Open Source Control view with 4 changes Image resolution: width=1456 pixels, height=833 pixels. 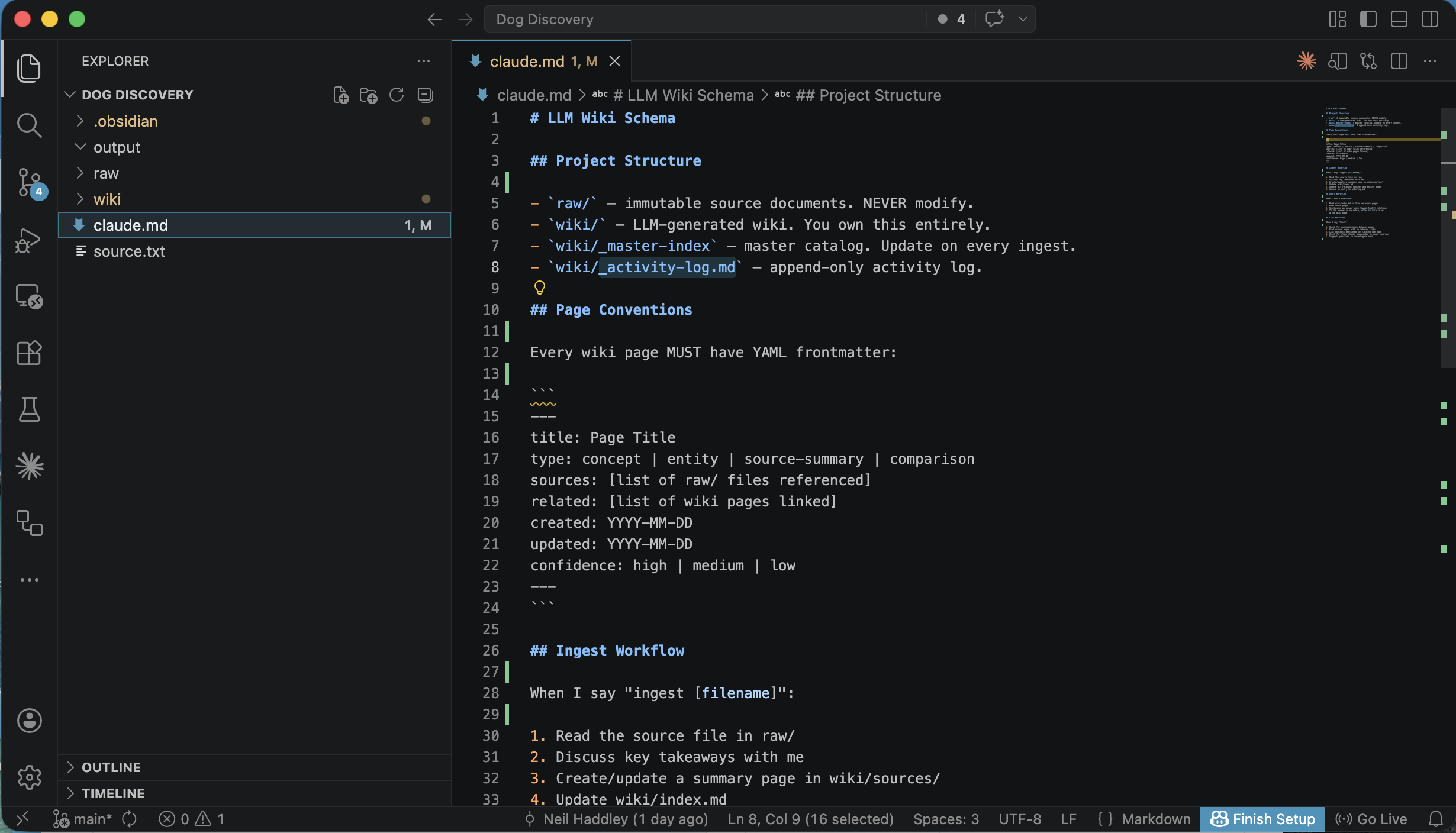(x=29, y=182)
